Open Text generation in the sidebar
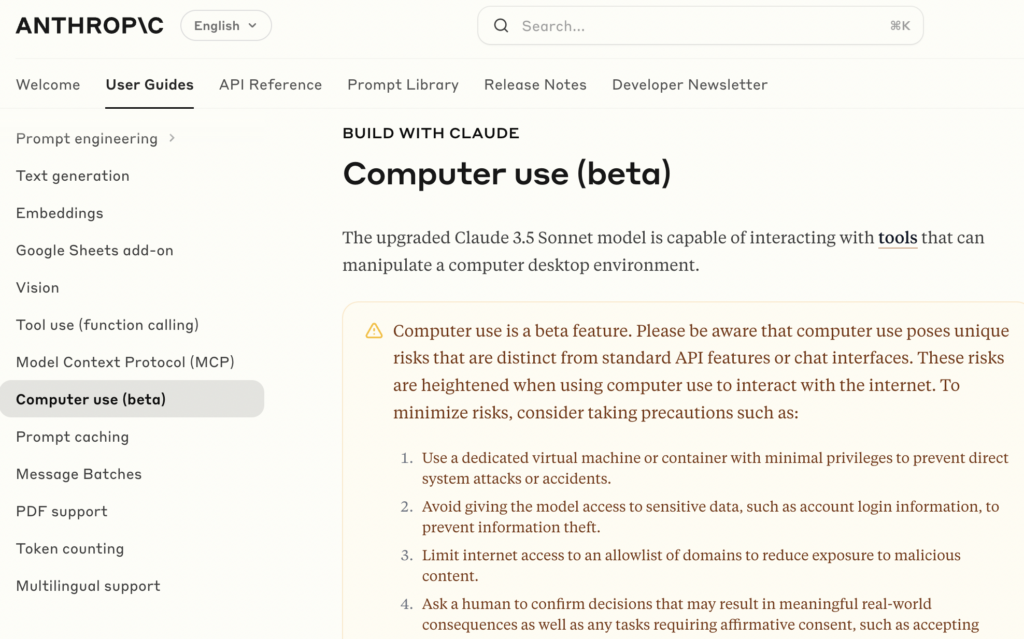This screenshot has height=639, width=1024. point(73,176)
